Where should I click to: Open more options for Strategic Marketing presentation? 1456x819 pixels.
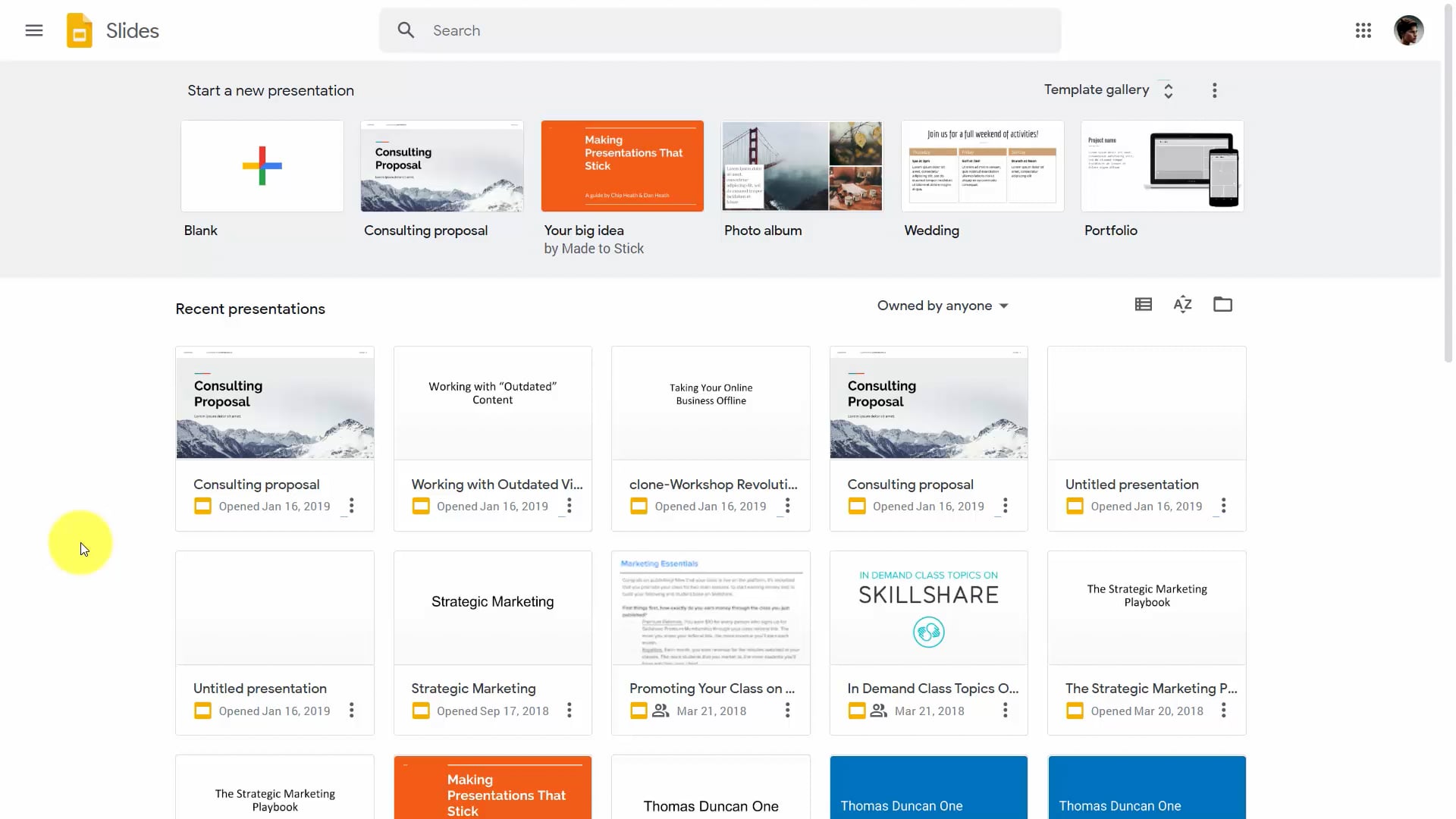point(569,711)
